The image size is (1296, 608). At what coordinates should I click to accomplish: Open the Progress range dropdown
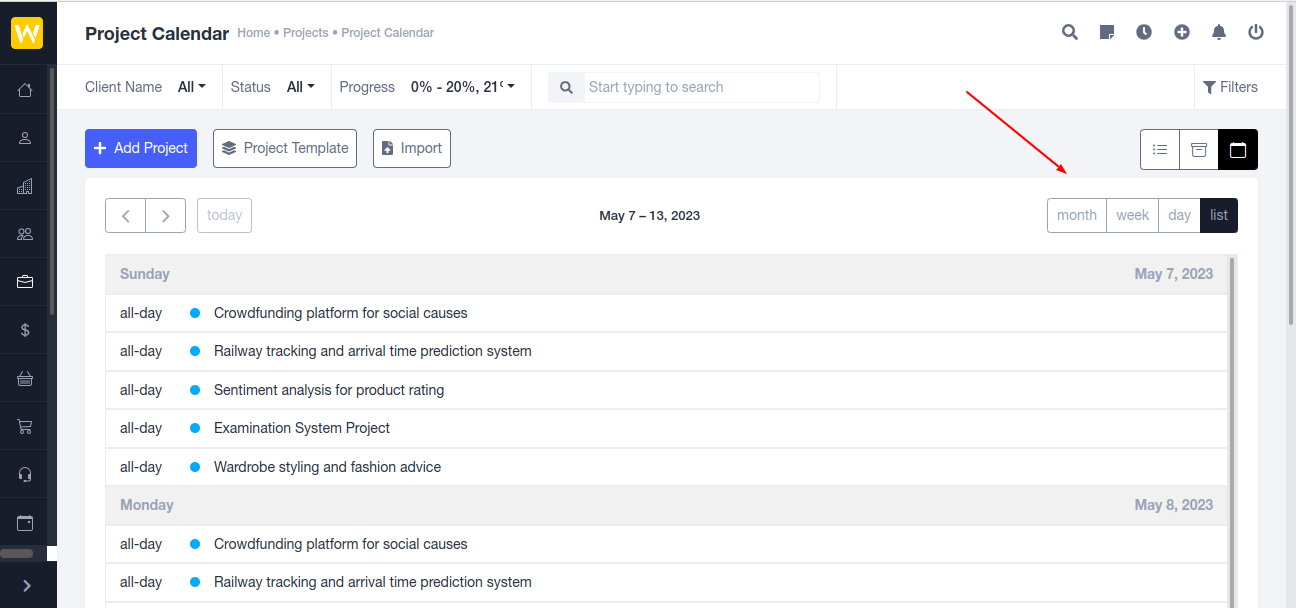pyautogui.click(x=463, y=87)
